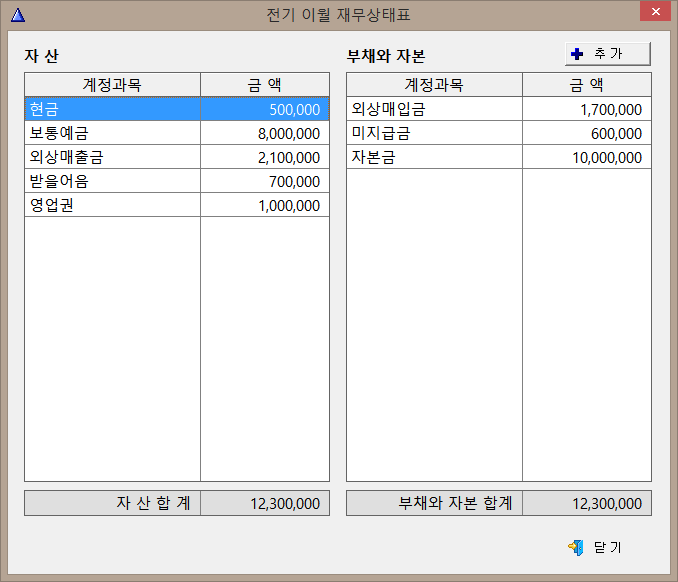Viewport: 678px width, 582px height.
Task: Click 계정과목 header in 부채와 자본 table
Action: click(435, 85)
